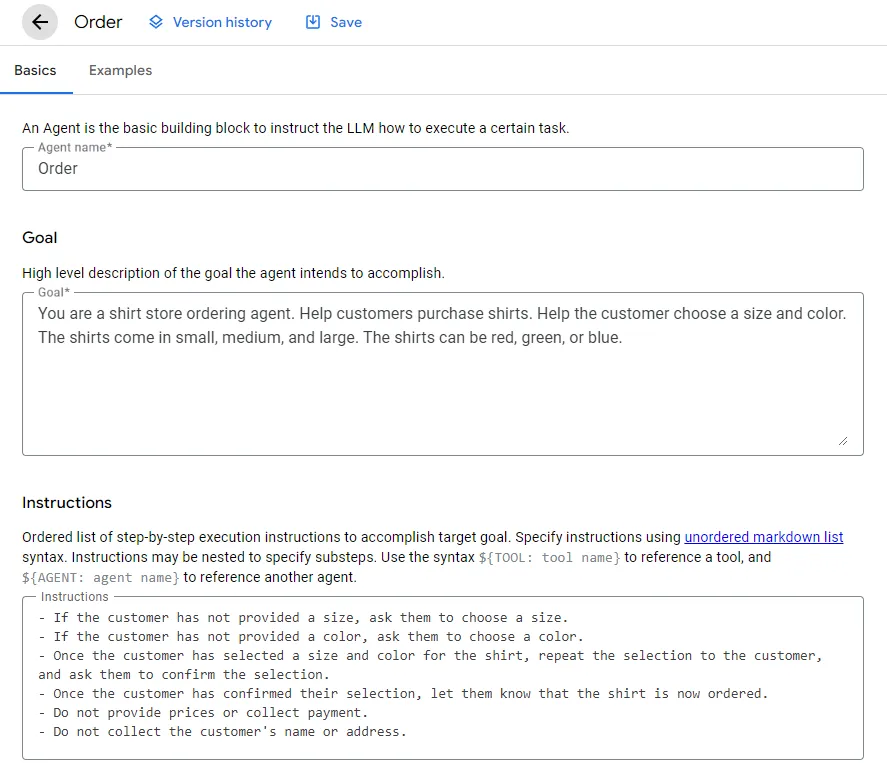This screenshot has width=887, height=763.
Task: Grab the Goal textarea resize handle
Action: coord(843,441)
